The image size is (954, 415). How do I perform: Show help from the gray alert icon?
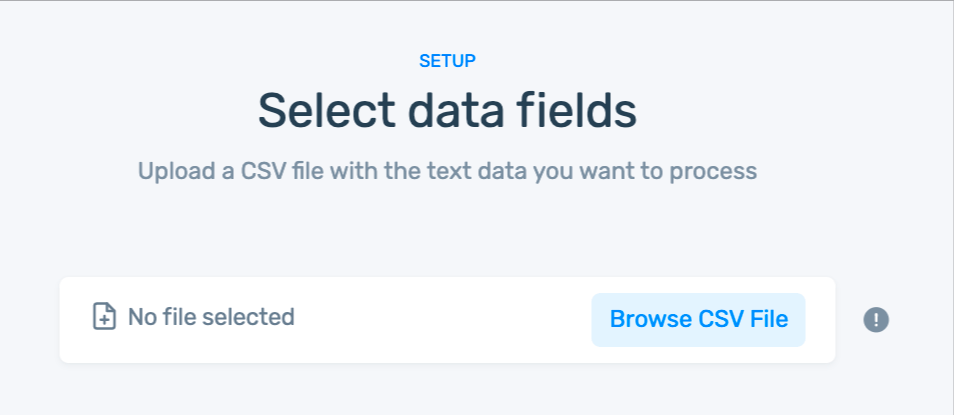(876, 320)
